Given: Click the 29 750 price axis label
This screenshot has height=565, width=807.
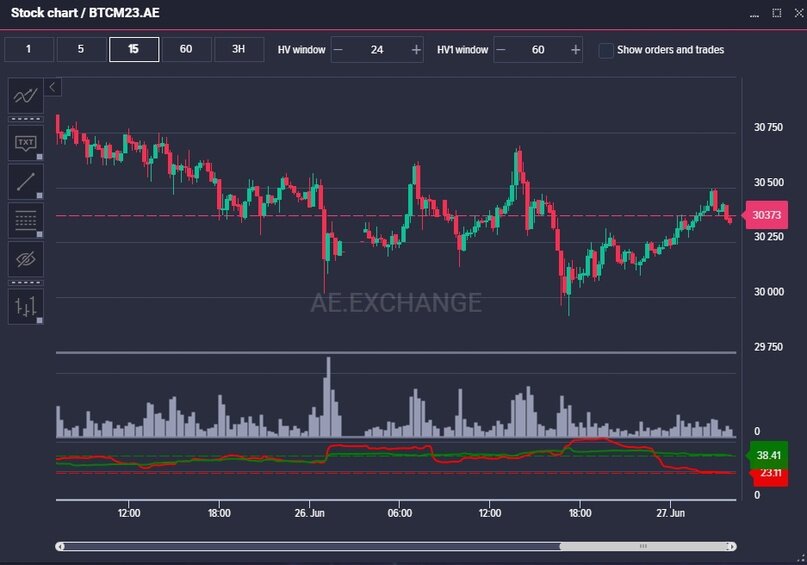Looking at the screenshot, I should coord(768,347).
